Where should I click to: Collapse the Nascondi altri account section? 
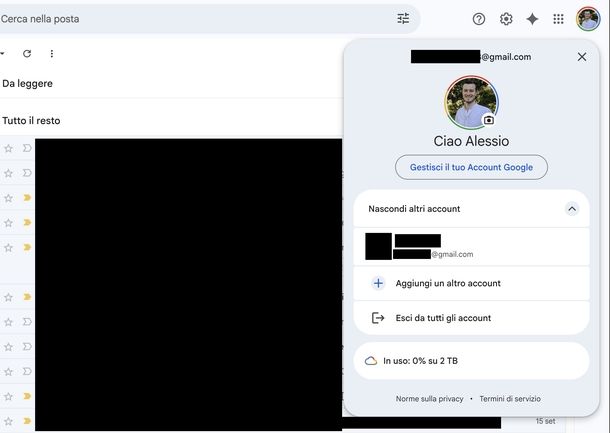click(x=571, y=209)
